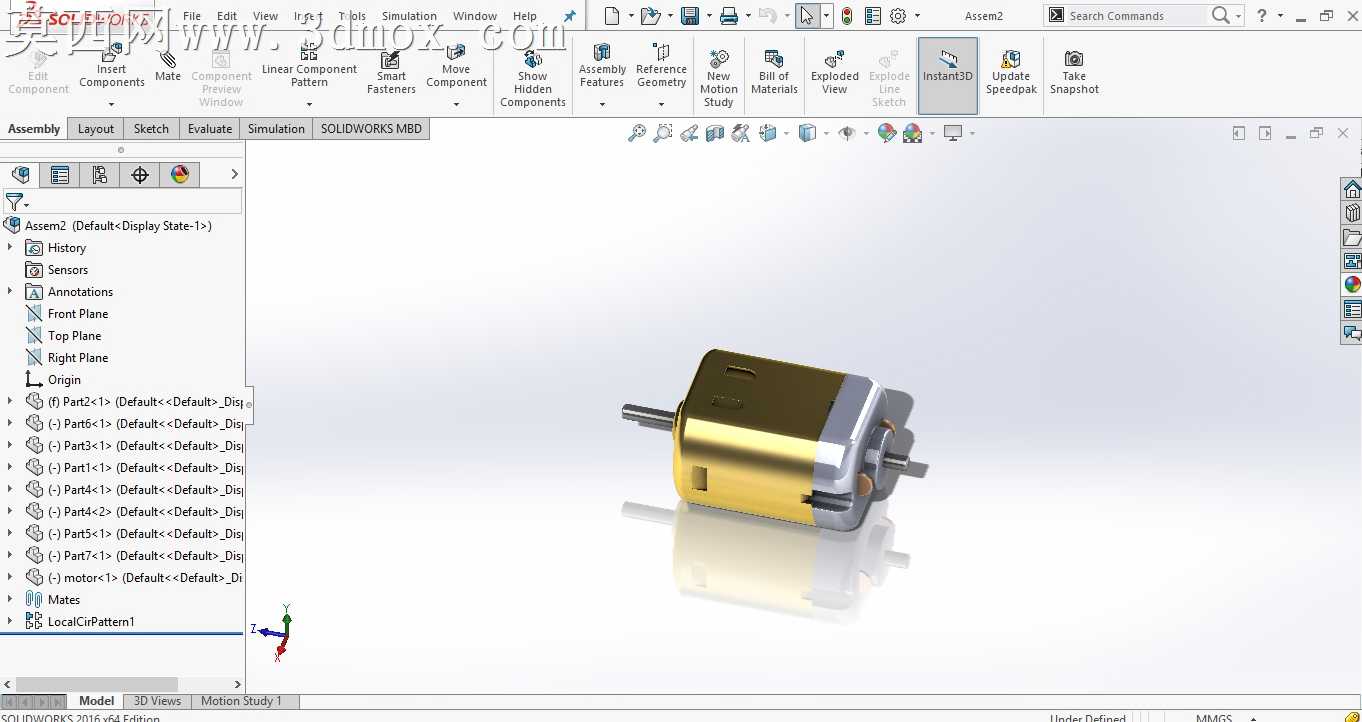Open the Insert Components tool
The height and width of the screenshot is (722, 1362).
112,67
